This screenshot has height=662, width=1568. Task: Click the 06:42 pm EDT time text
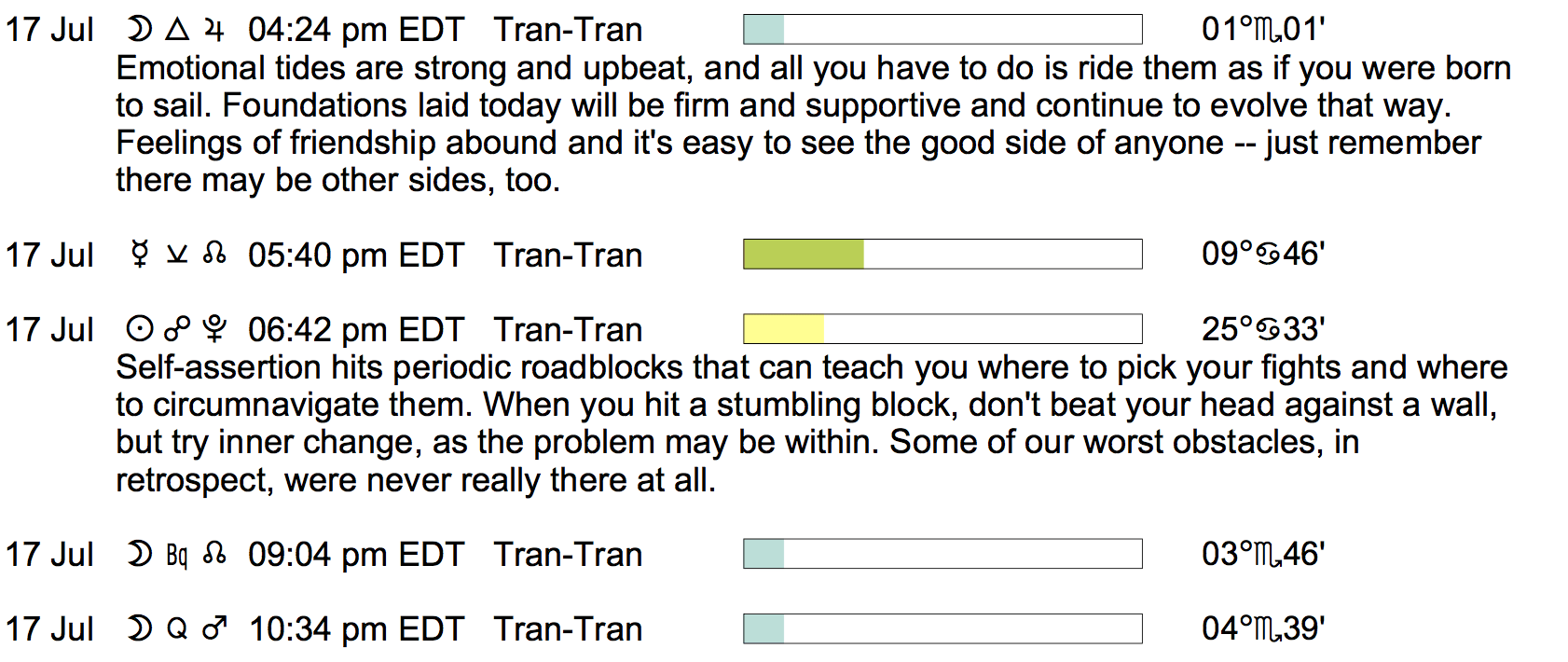tap(355, 330)
